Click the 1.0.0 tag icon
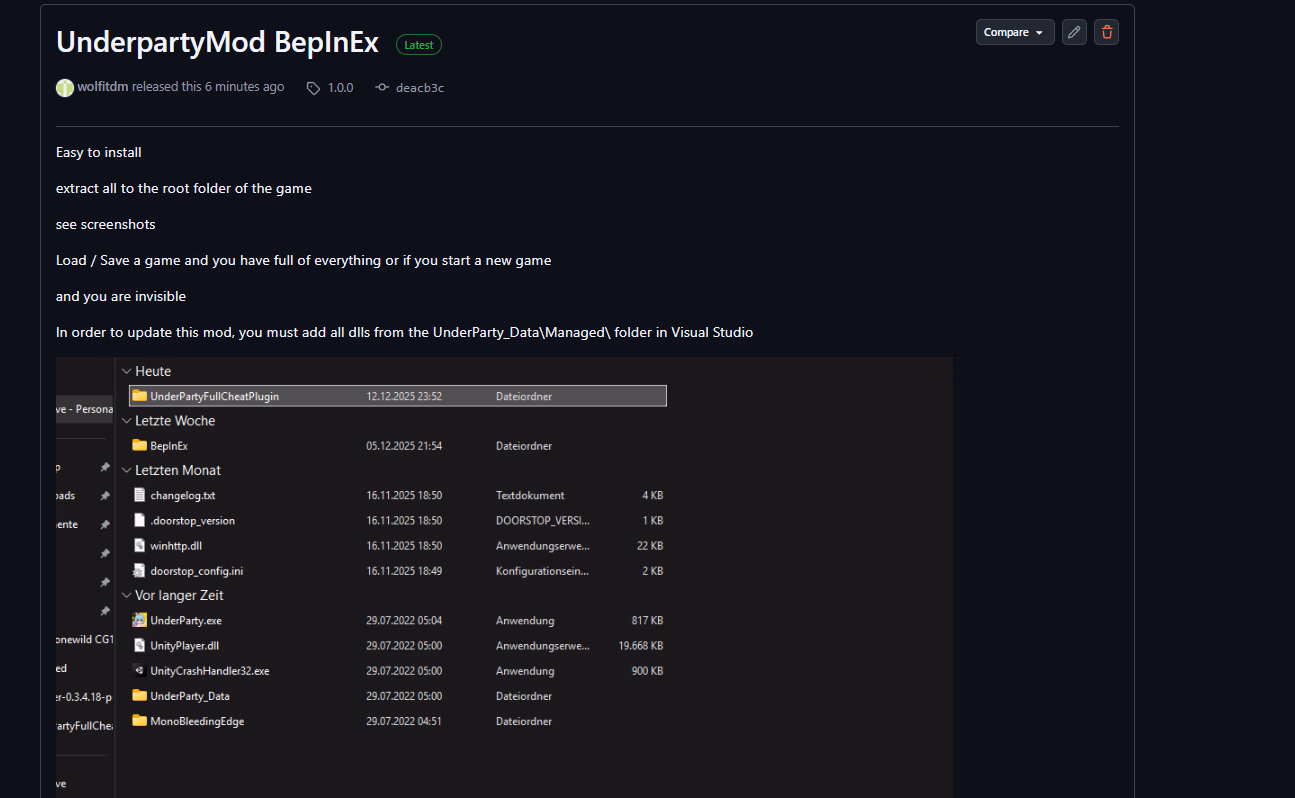 [x=313, y=88]
